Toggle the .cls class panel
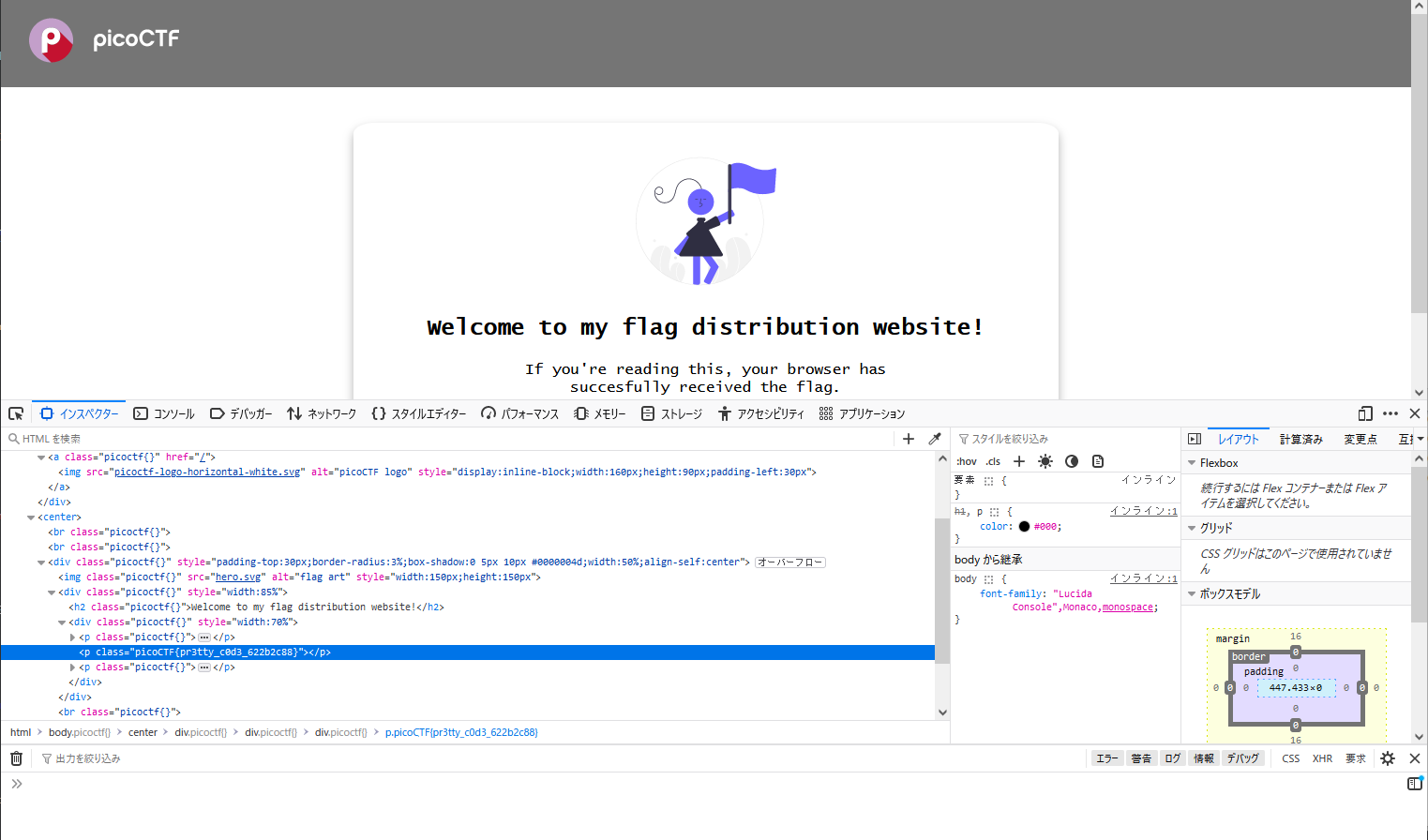The height and width of the screenshot is (840, 1428). [993, 461]
